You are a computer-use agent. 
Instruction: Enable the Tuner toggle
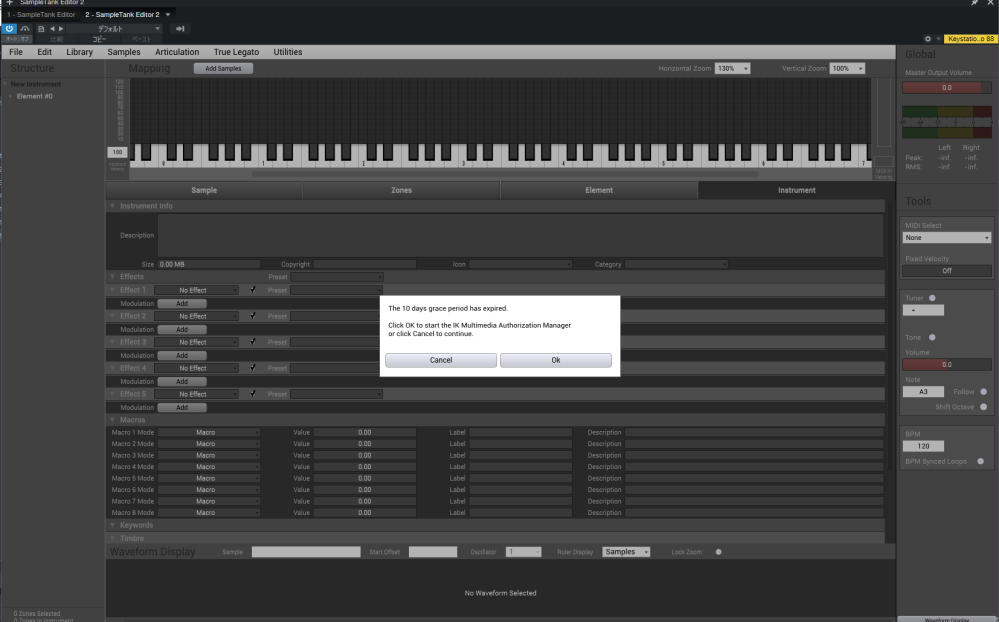932,298
